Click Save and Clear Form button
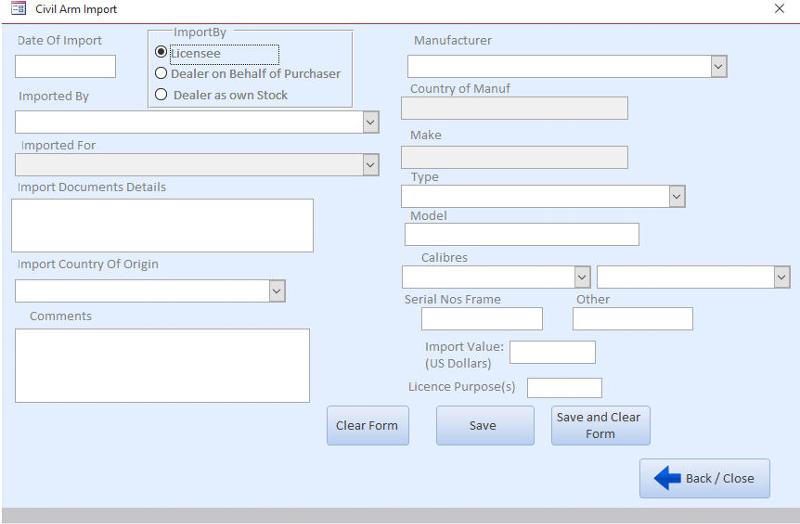The image size is (800, 524). (600, 425)
